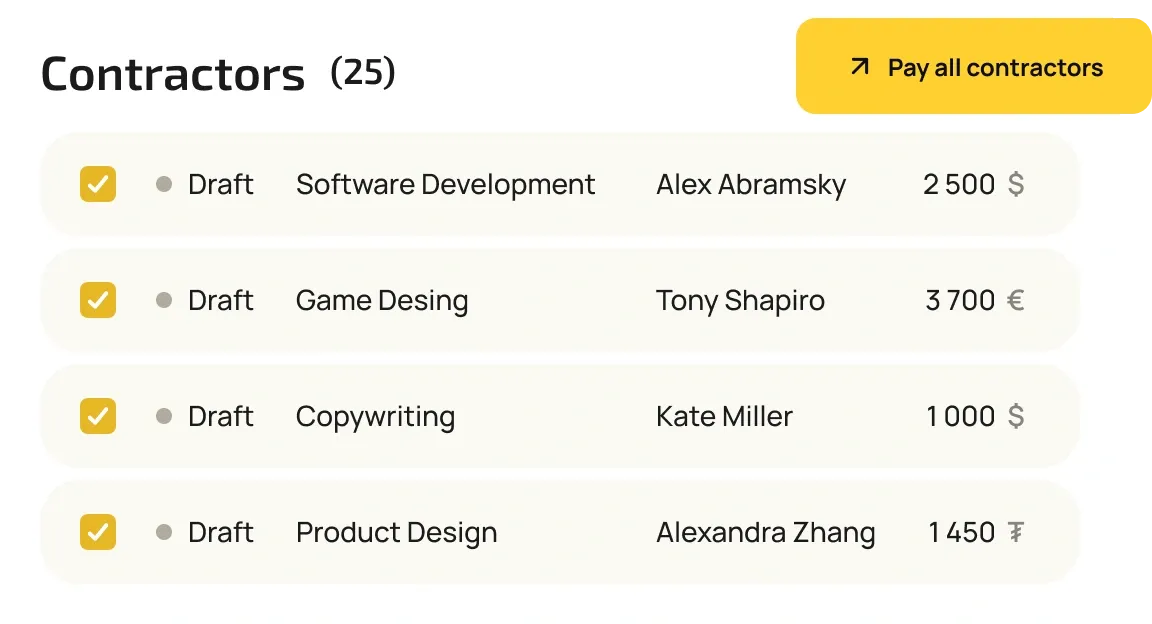Click Draft status dot for Copywriting
Viewport: 1152px width, 624px height.
164,417
